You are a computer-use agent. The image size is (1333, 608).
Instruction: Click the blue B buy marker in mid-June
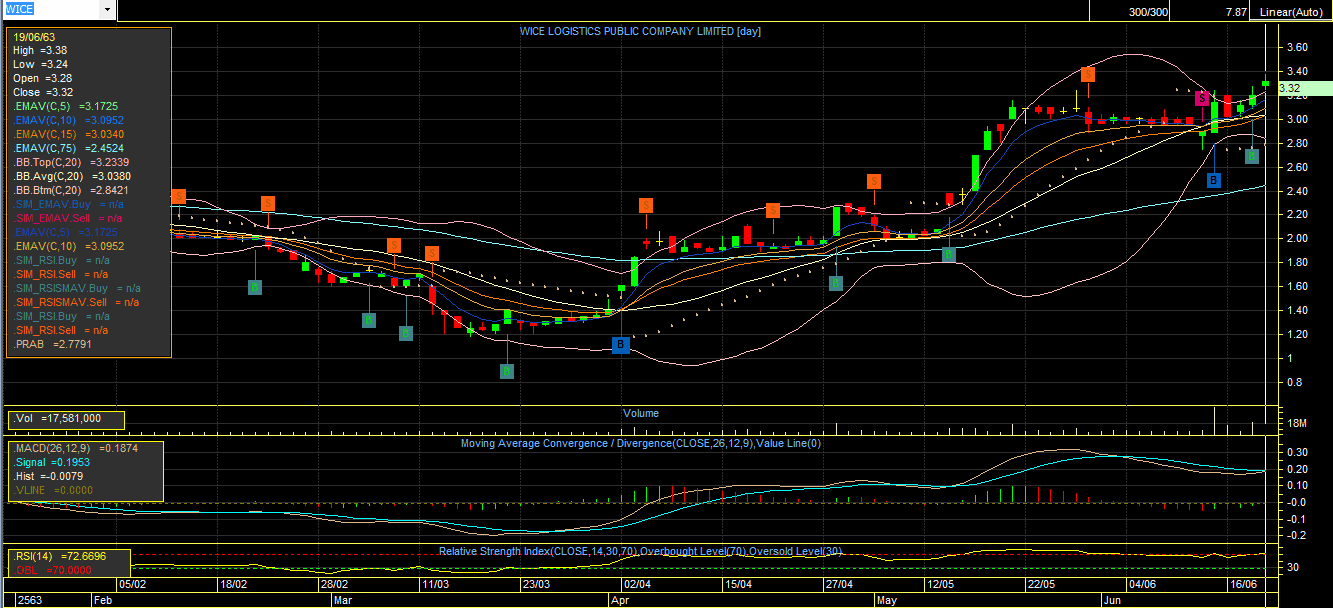click(x=1213, y=180)
